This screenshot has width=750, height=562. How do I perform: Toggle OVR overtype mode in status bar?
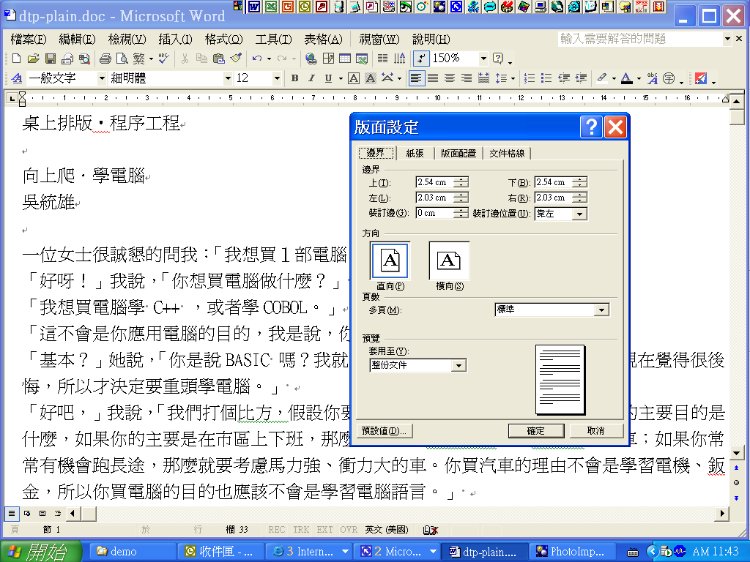349,529
